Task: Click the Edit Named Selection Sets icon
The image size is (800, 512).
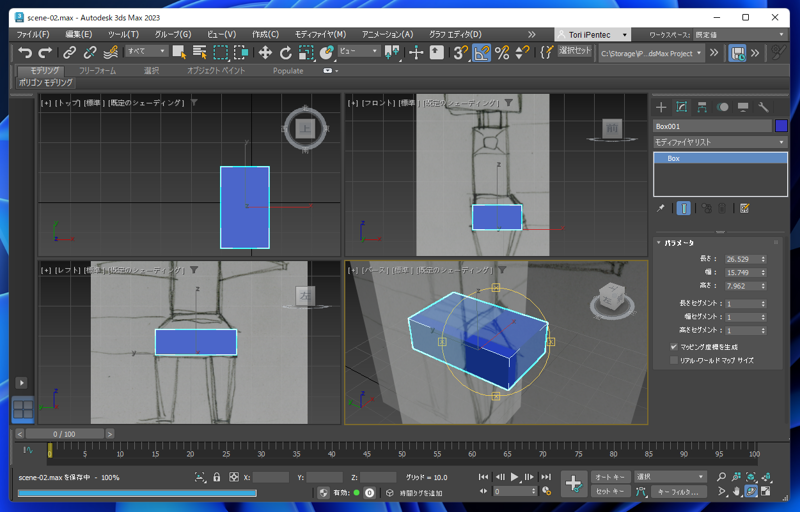Action: [x=546, y=52]
